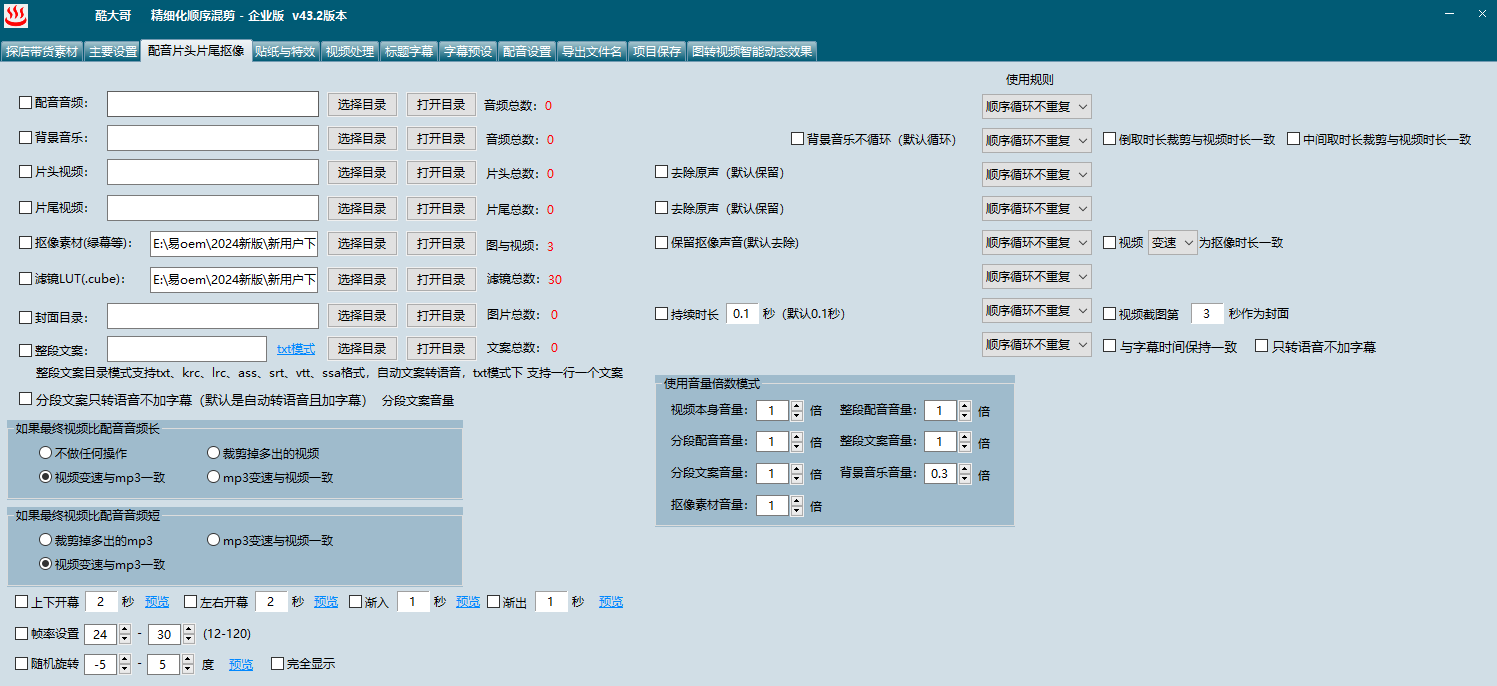Open usage rule dropdown for 配音音频 row

pos(1036,106)
